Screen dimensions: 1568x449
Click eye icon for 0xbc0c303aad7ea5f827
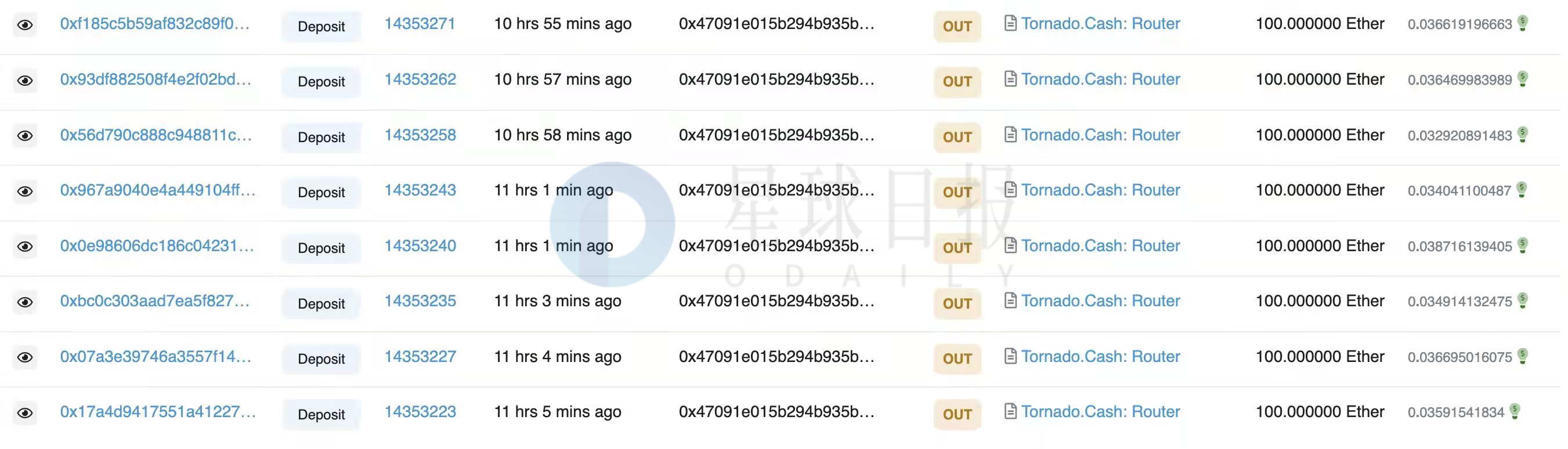tap(25, 302)
